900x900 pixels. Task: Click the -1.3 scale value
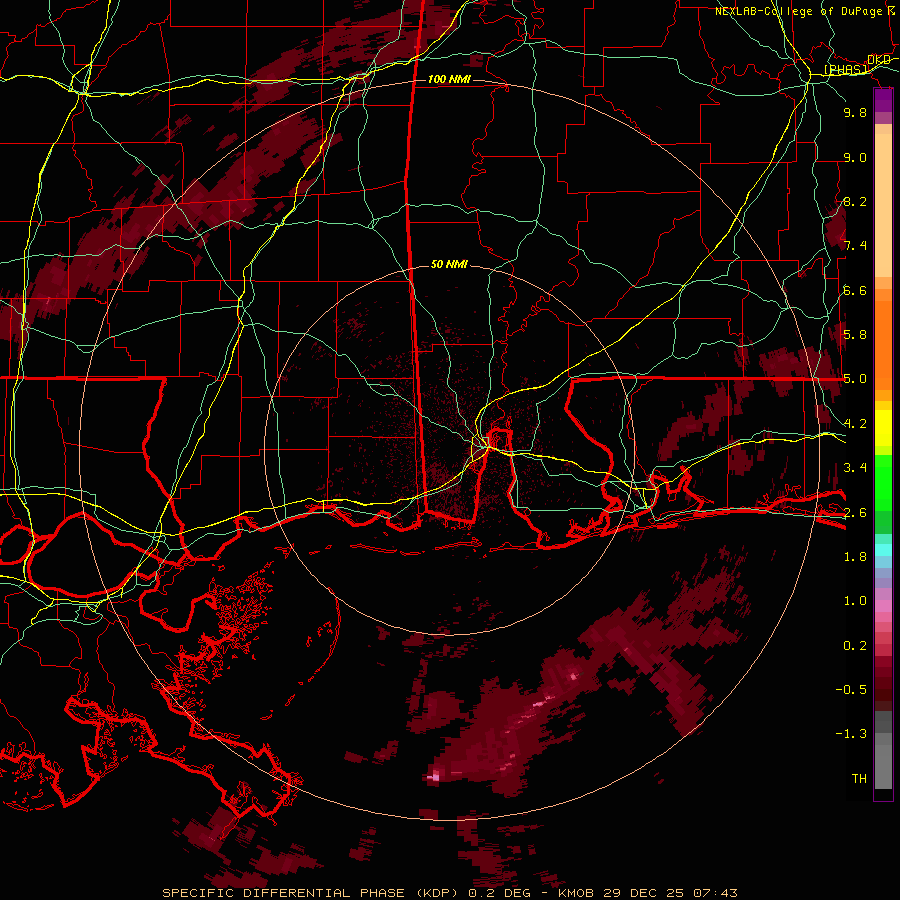[x=851, y=734]
